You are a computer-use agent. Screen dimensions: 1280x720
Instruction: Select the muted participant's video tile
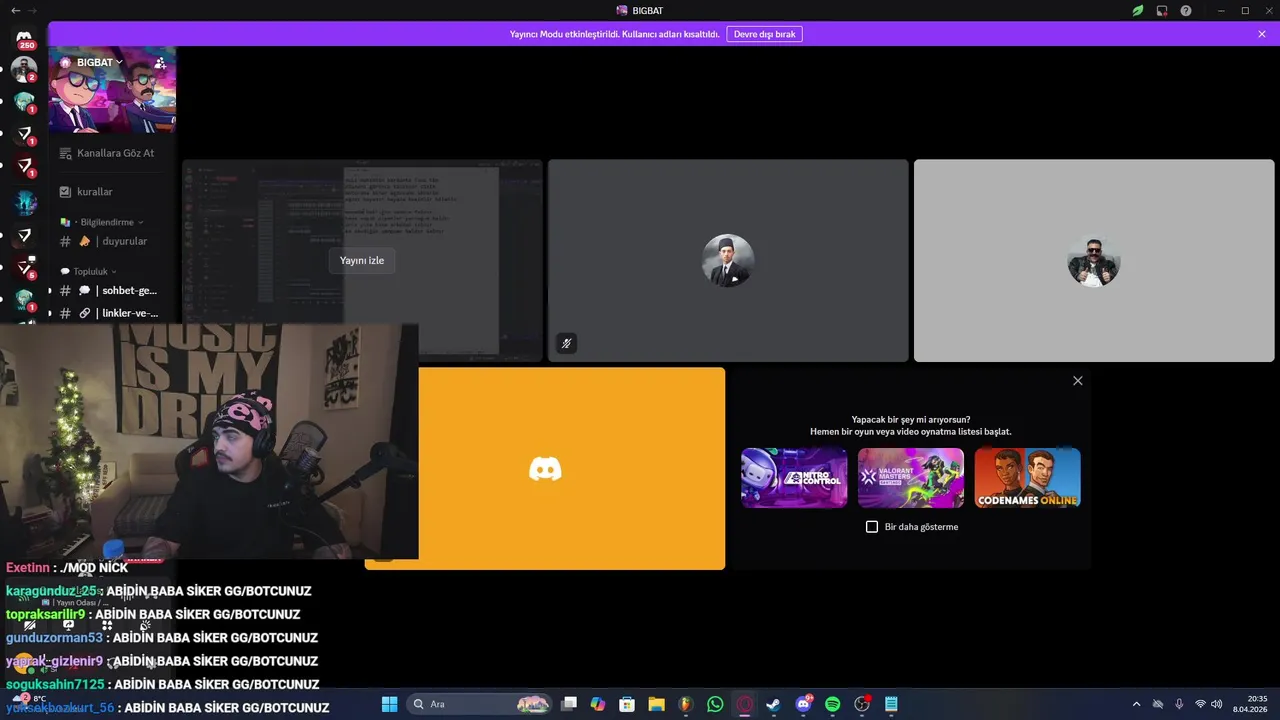coord(728,260)
